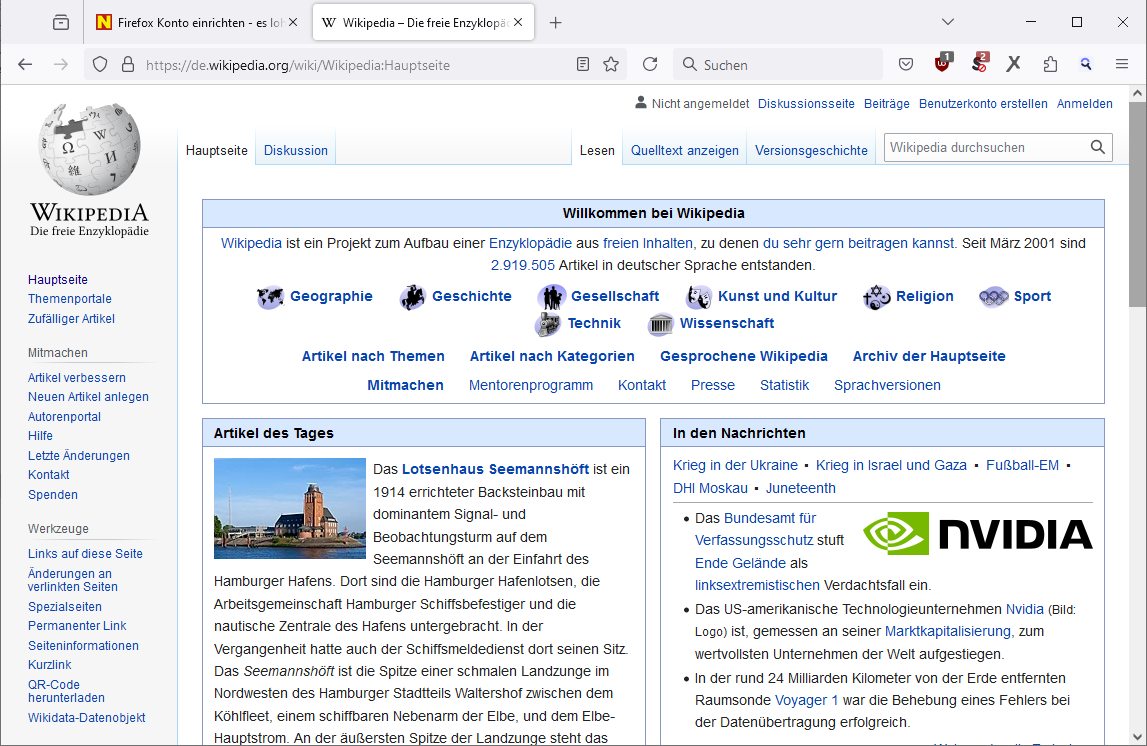
Task: Open Letzte Änderungen sidebar link
Action: (x=78, y=456)
